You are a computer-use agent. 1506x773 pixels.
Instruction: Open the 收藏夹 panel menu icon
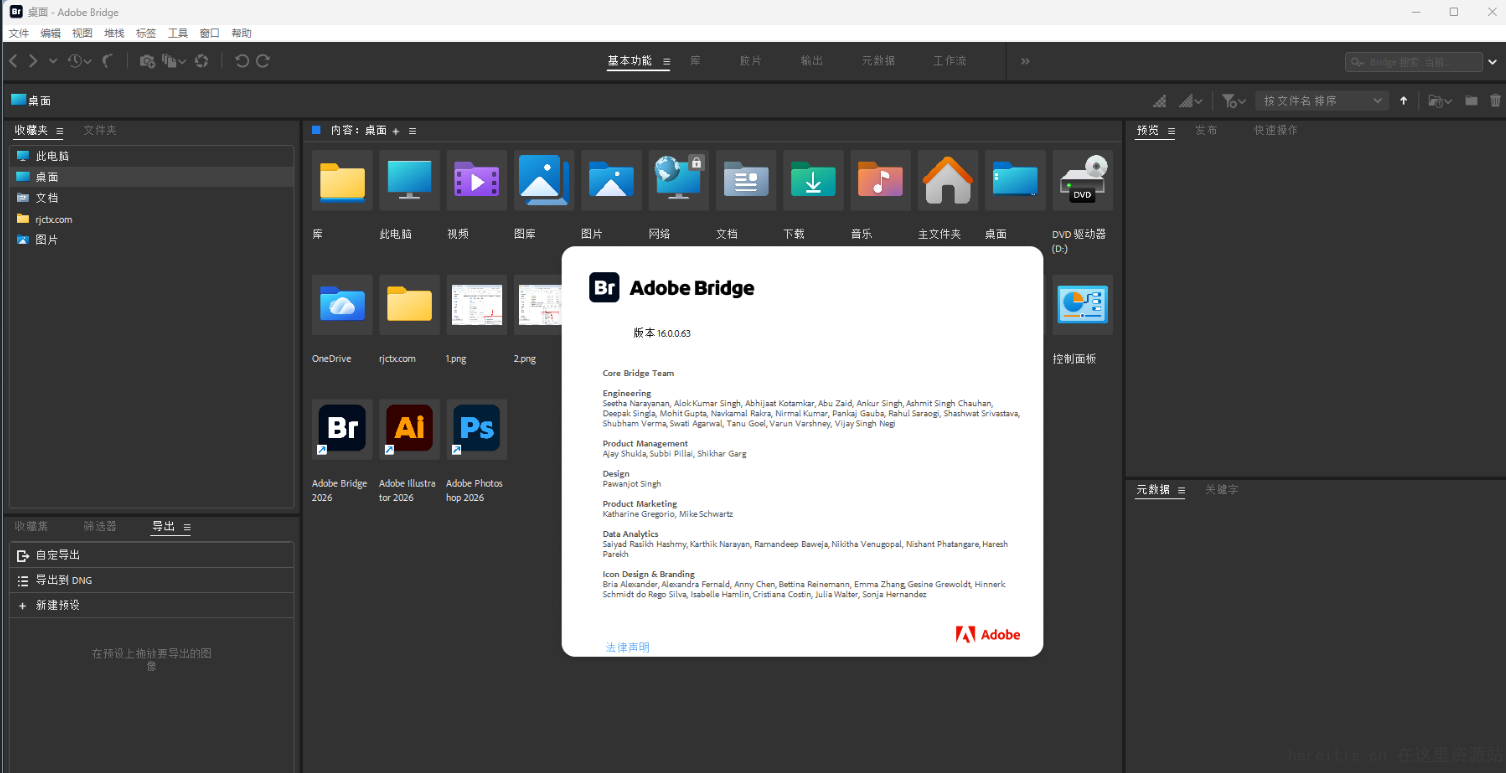pyautogui.click(x=60, y=131)
